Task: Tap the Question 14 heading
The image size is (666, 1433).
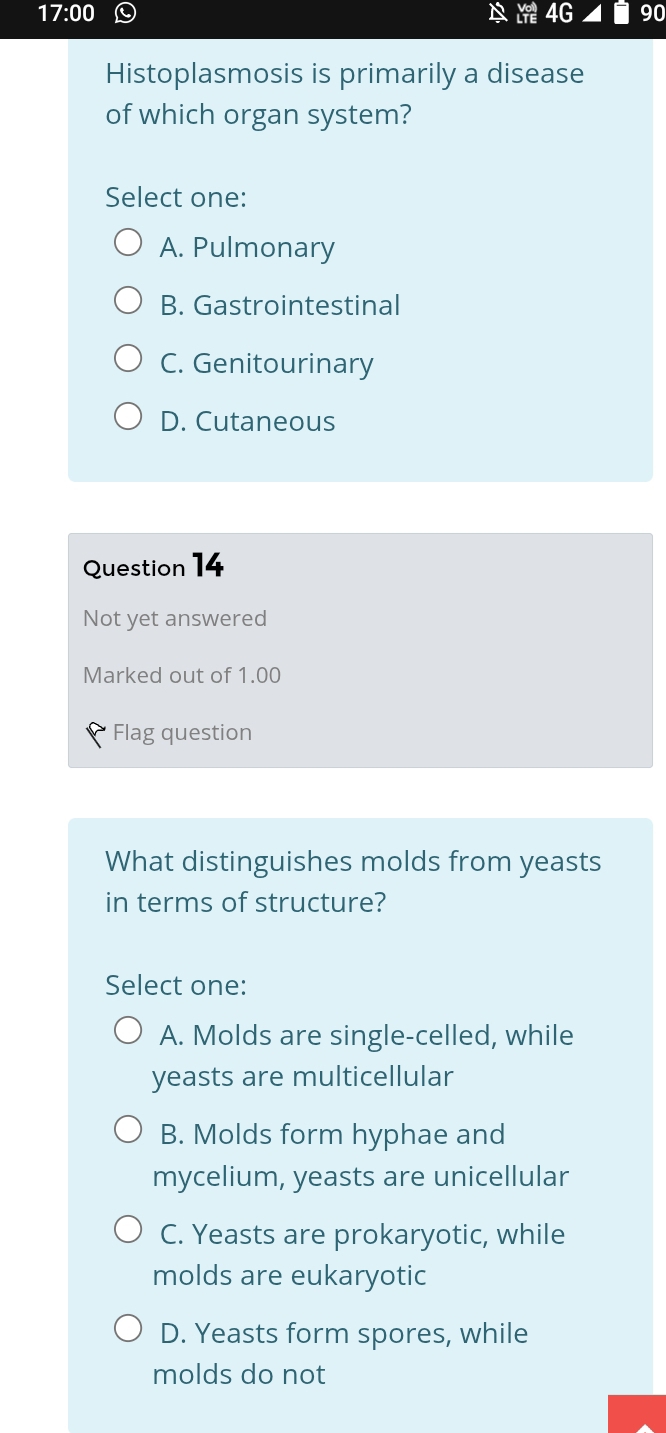Action: (x=153, y=567)
